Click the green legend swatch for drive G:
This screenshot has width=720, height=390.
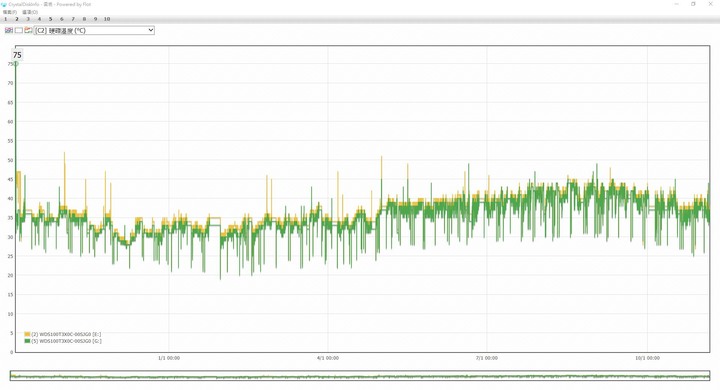[27, 341]
